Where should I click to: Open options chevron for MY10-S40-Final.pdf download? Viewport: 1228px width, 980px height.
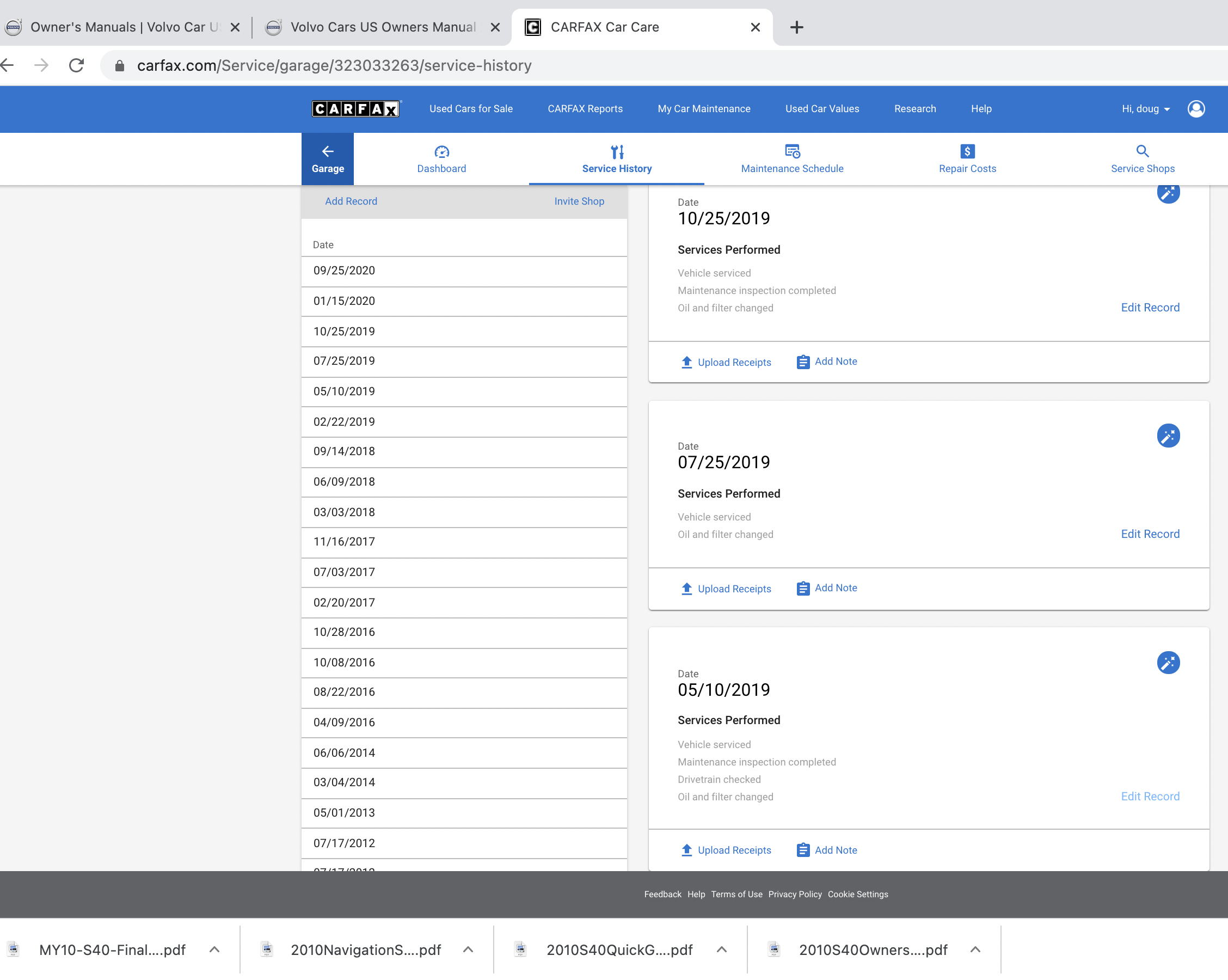point(214,949)
